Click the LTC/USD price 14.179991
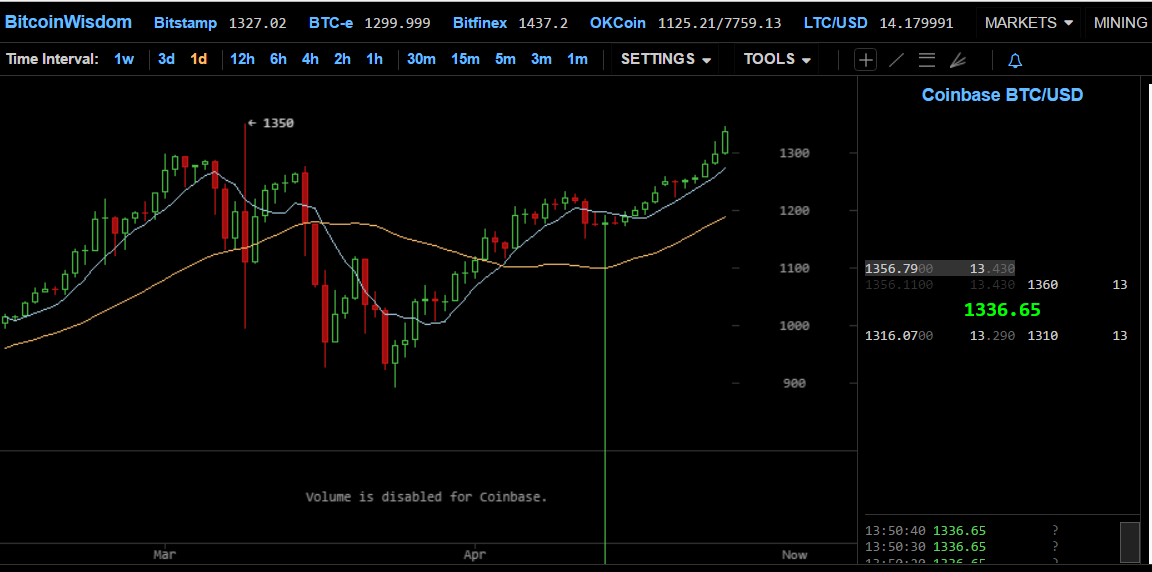1152x572 pixels. (x=915, y=23)
